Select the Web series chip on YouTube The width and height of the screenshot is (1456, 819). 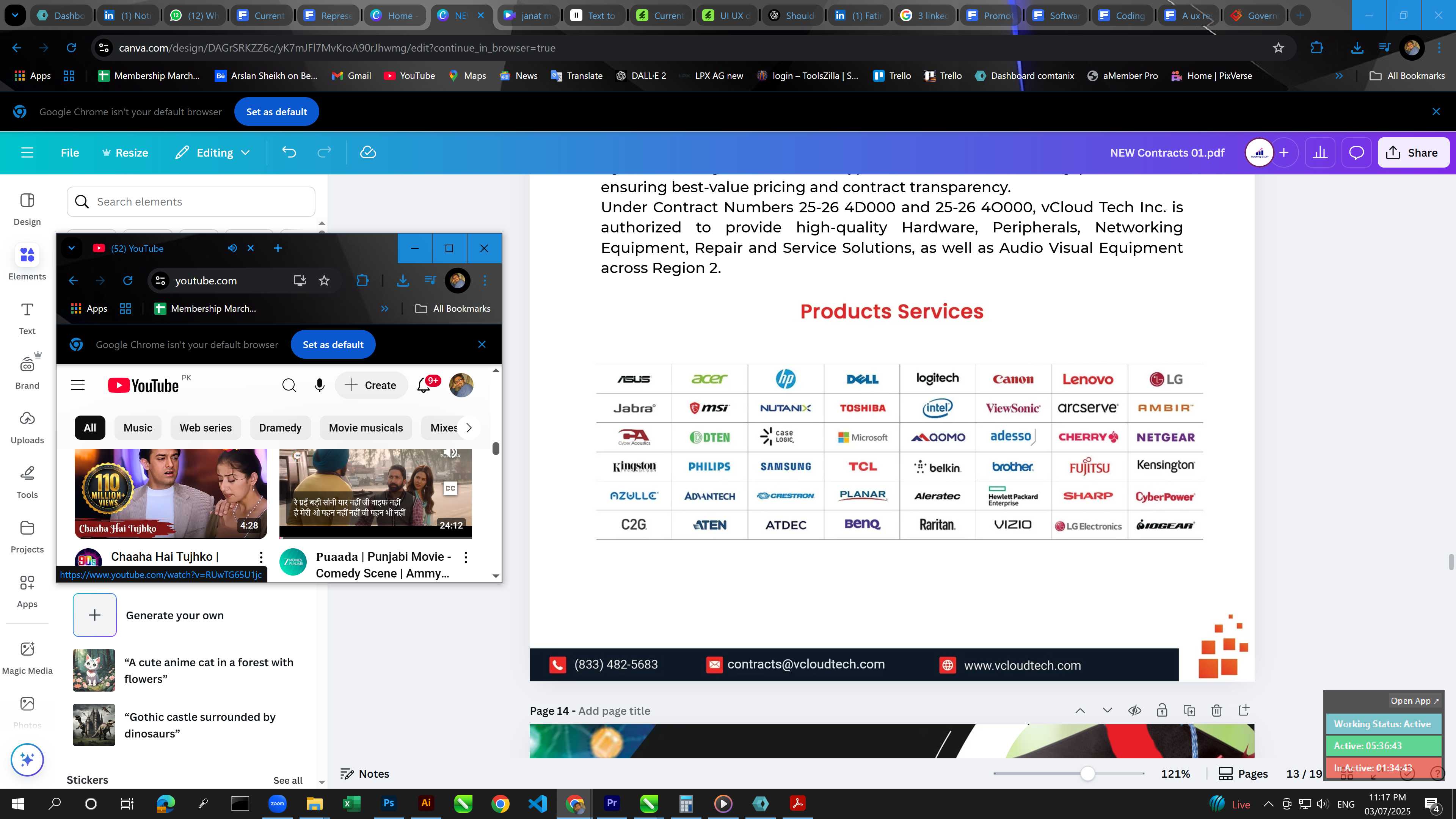click(206, 428)
